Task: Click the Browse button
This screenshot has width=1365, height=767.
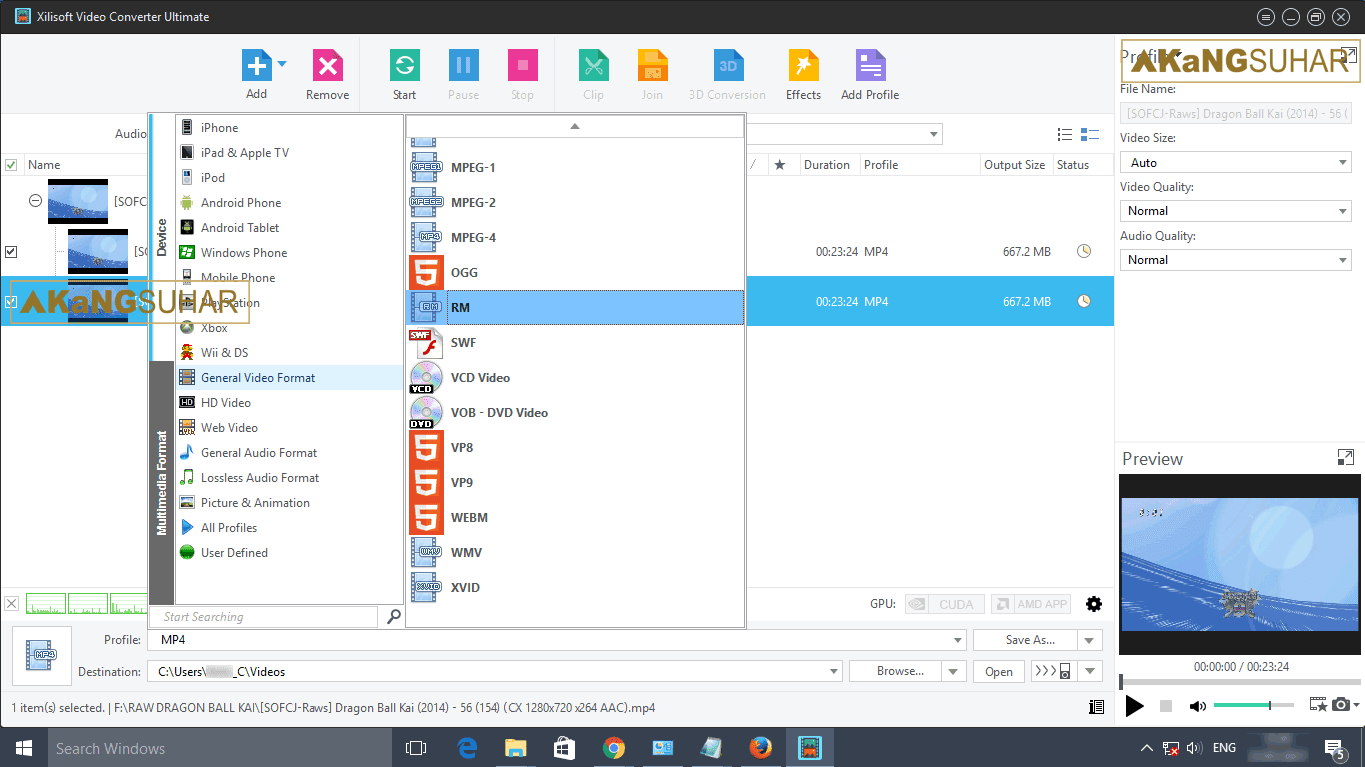Action: click(x=896, y=672)
